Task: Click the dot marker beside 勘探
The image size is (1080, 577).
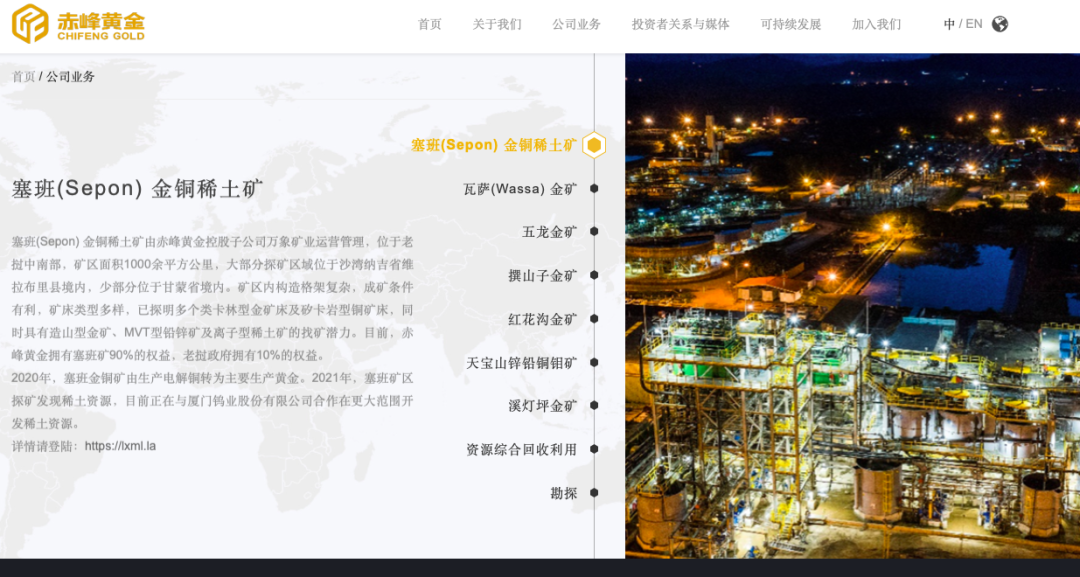Action: point(594,492)
